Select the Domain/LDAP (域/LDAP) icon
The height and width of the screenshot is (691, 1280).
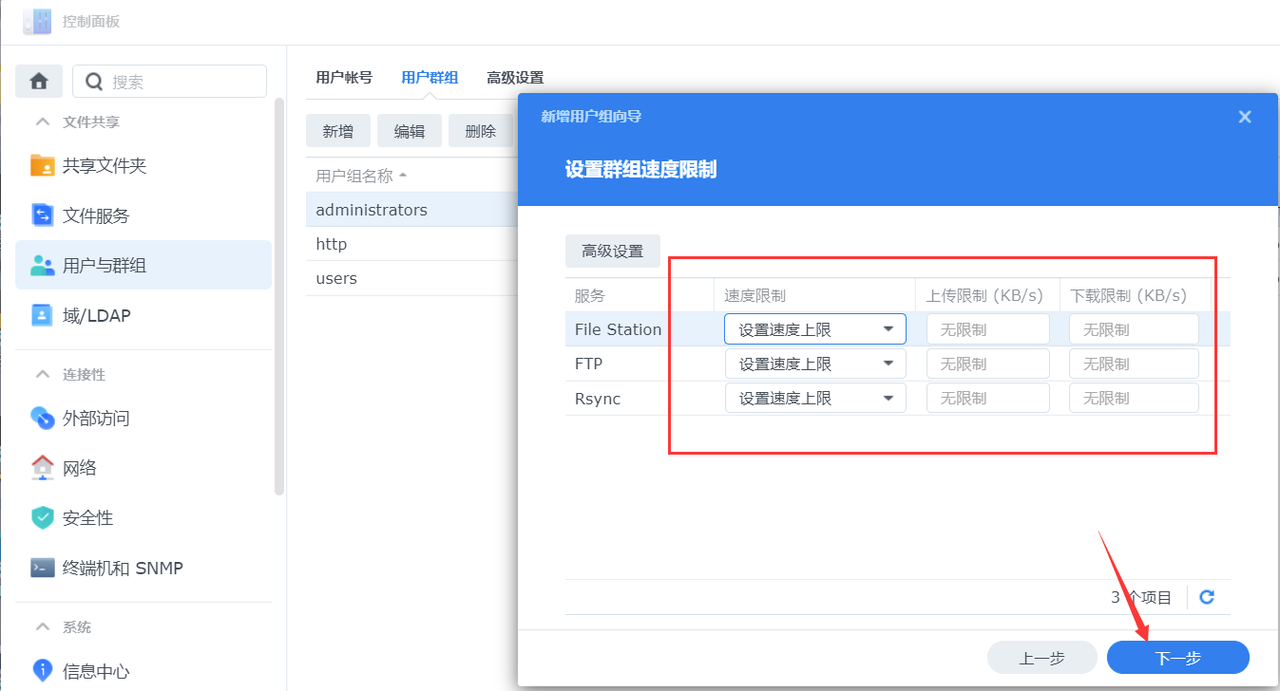pos(43,316)
